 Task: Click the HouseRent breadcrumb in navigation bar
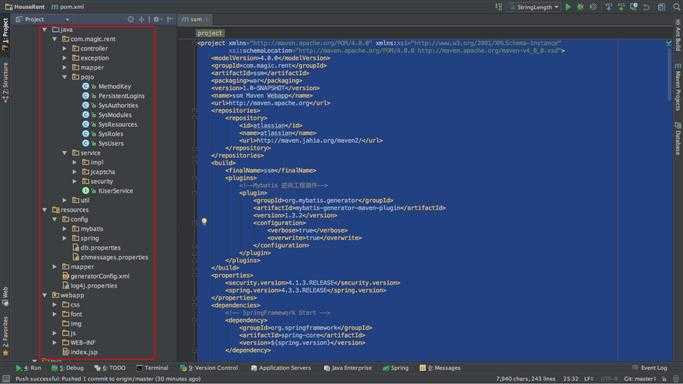25,7
